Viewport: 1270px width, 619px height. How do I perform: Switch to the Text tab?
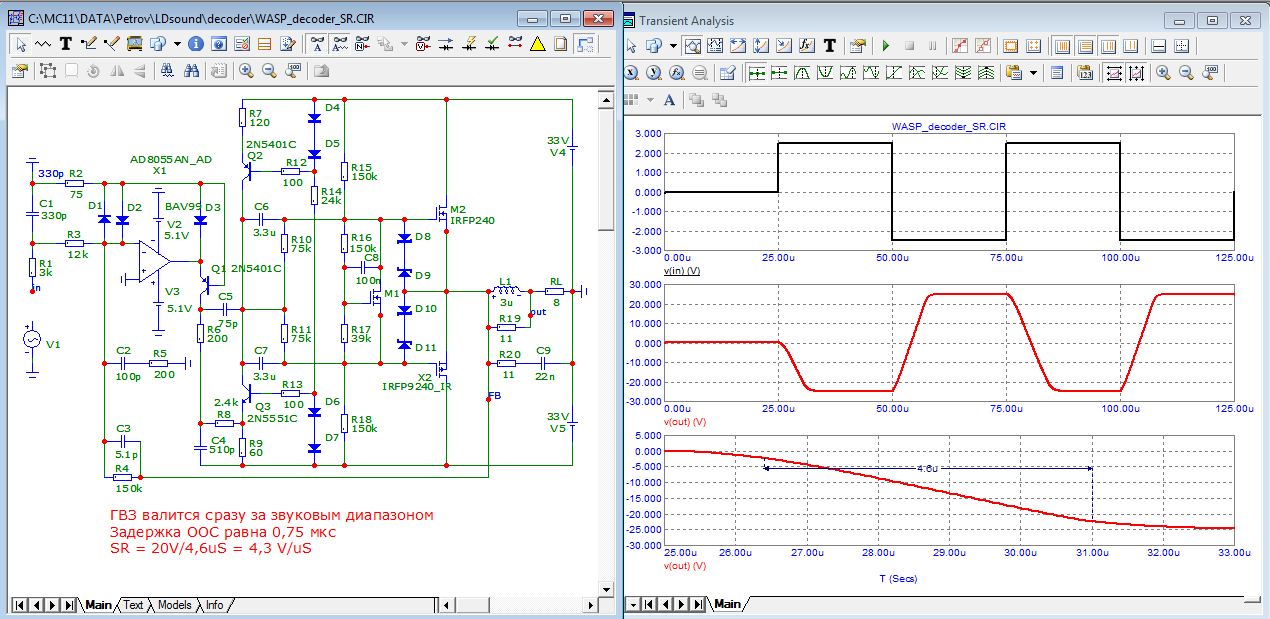tap(133, 605)
